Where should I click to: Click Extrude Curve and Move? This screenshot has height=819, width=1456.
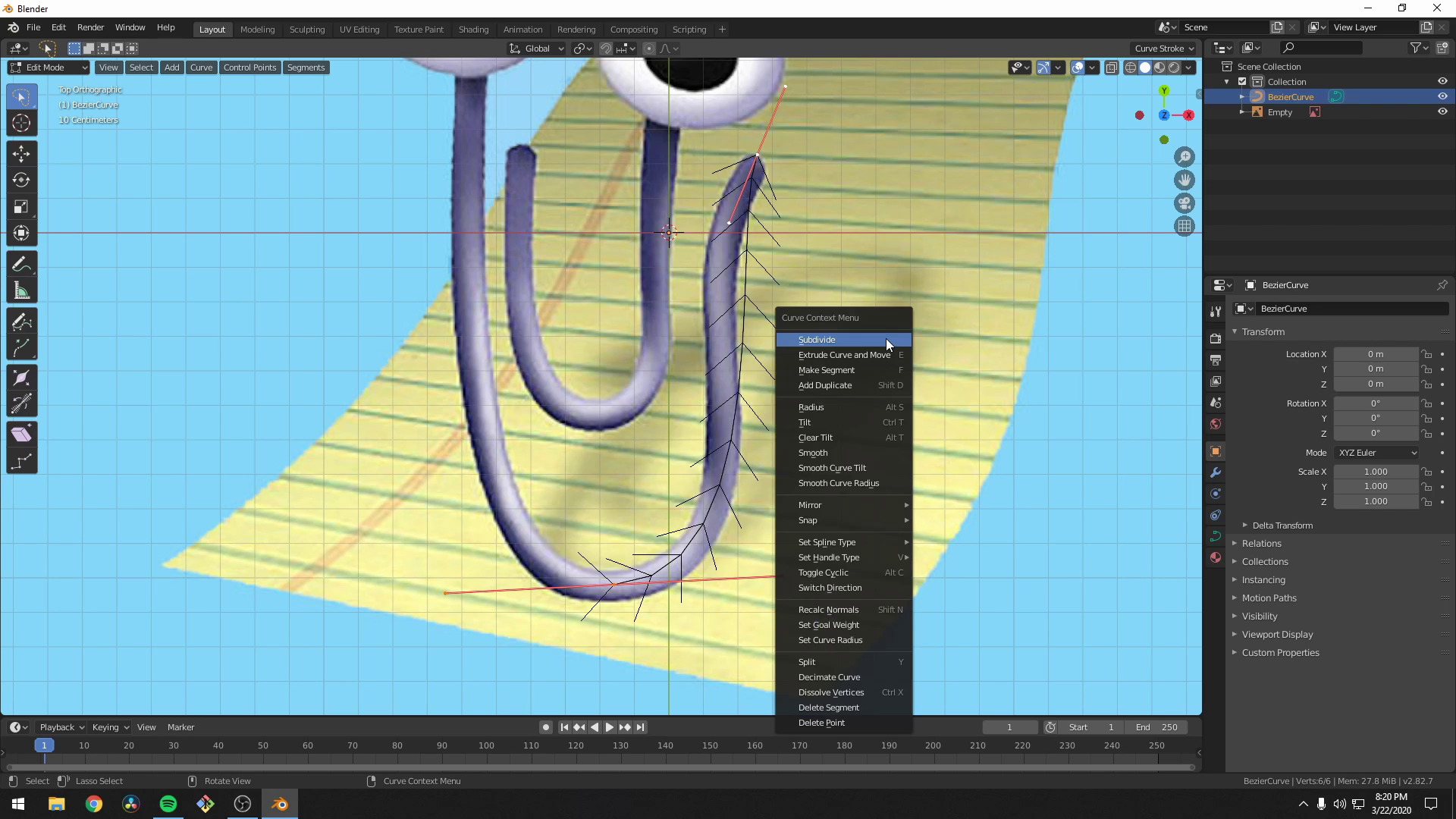844,355
